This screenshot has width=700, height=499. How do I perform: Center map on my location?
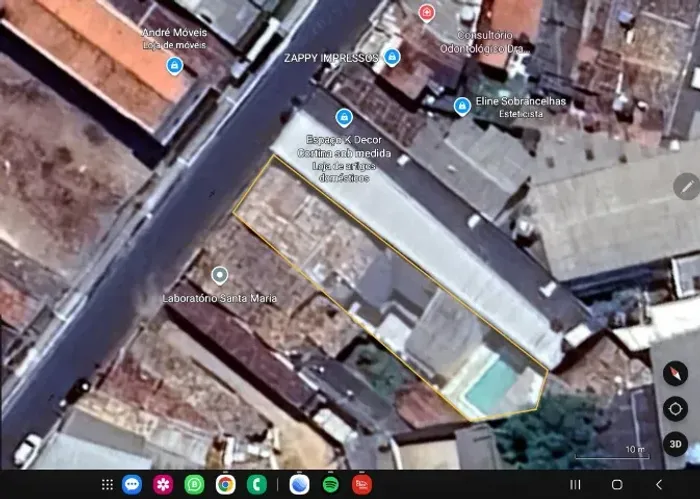pos(675,408)
